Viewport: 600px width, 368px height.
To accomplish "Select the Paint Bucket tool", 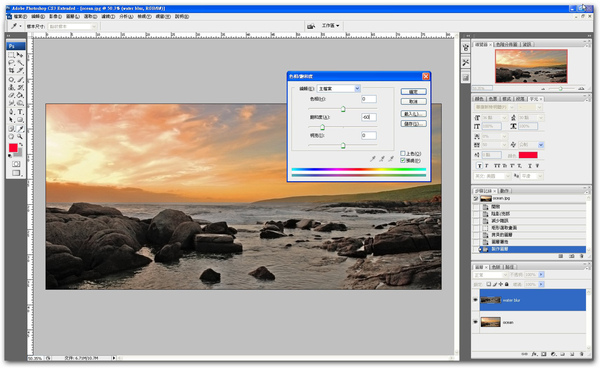I will 20,95.
